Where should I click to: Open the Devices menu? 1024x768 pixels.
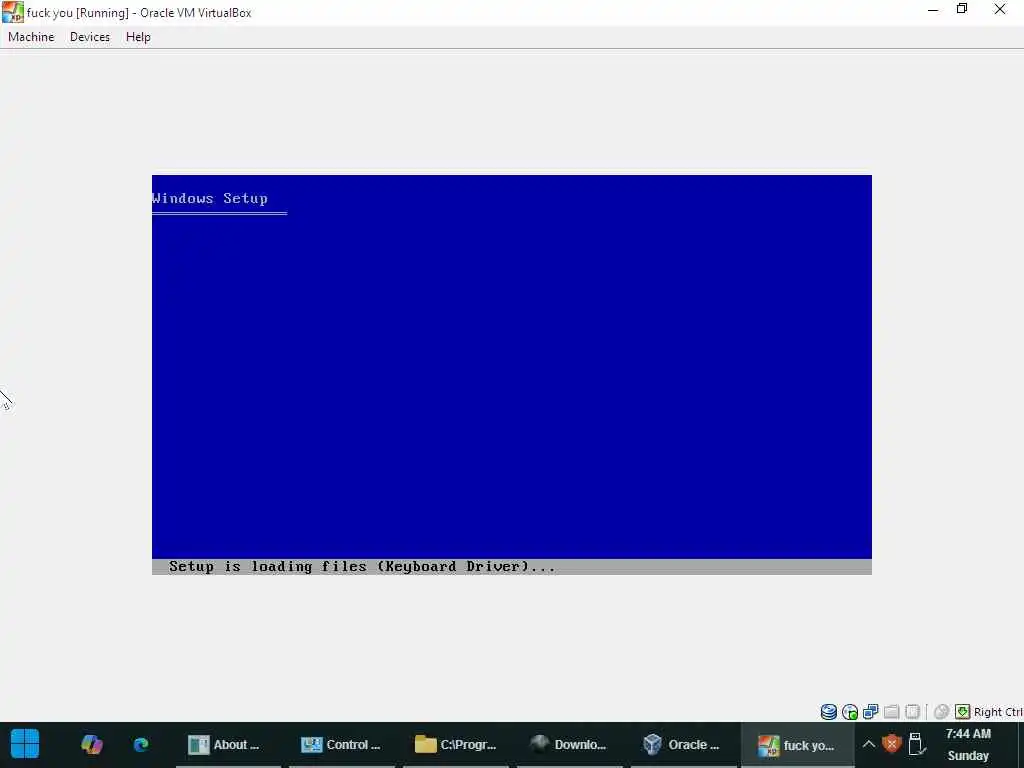coord(90,37)
